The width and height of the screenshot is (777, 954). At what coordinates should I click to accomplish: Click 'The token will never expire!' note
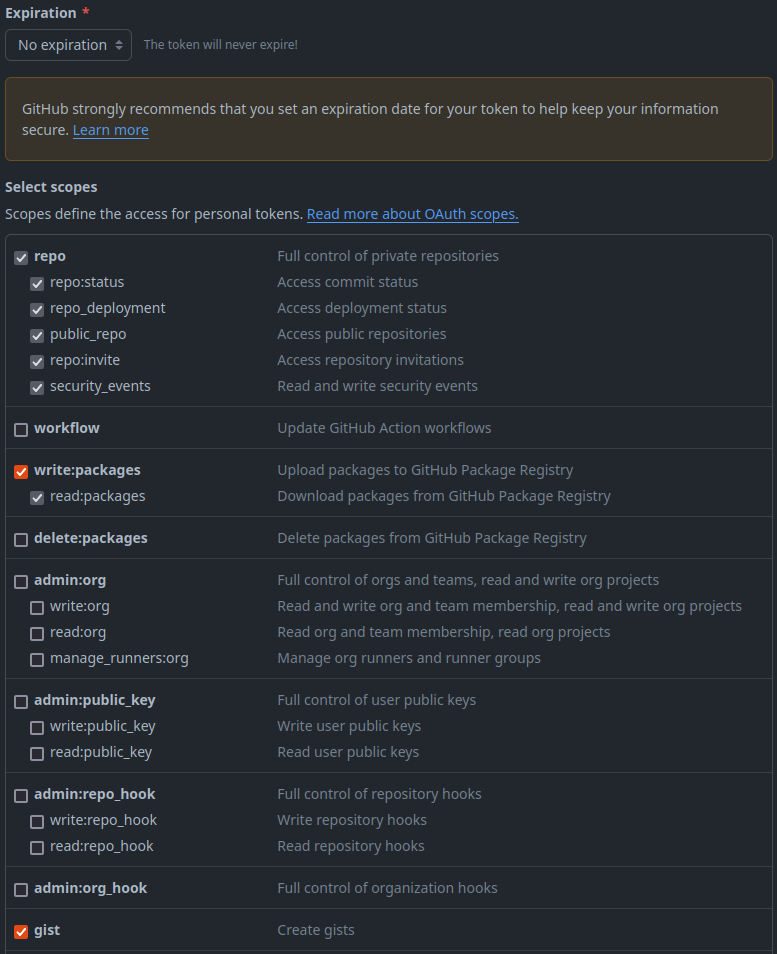220,44
